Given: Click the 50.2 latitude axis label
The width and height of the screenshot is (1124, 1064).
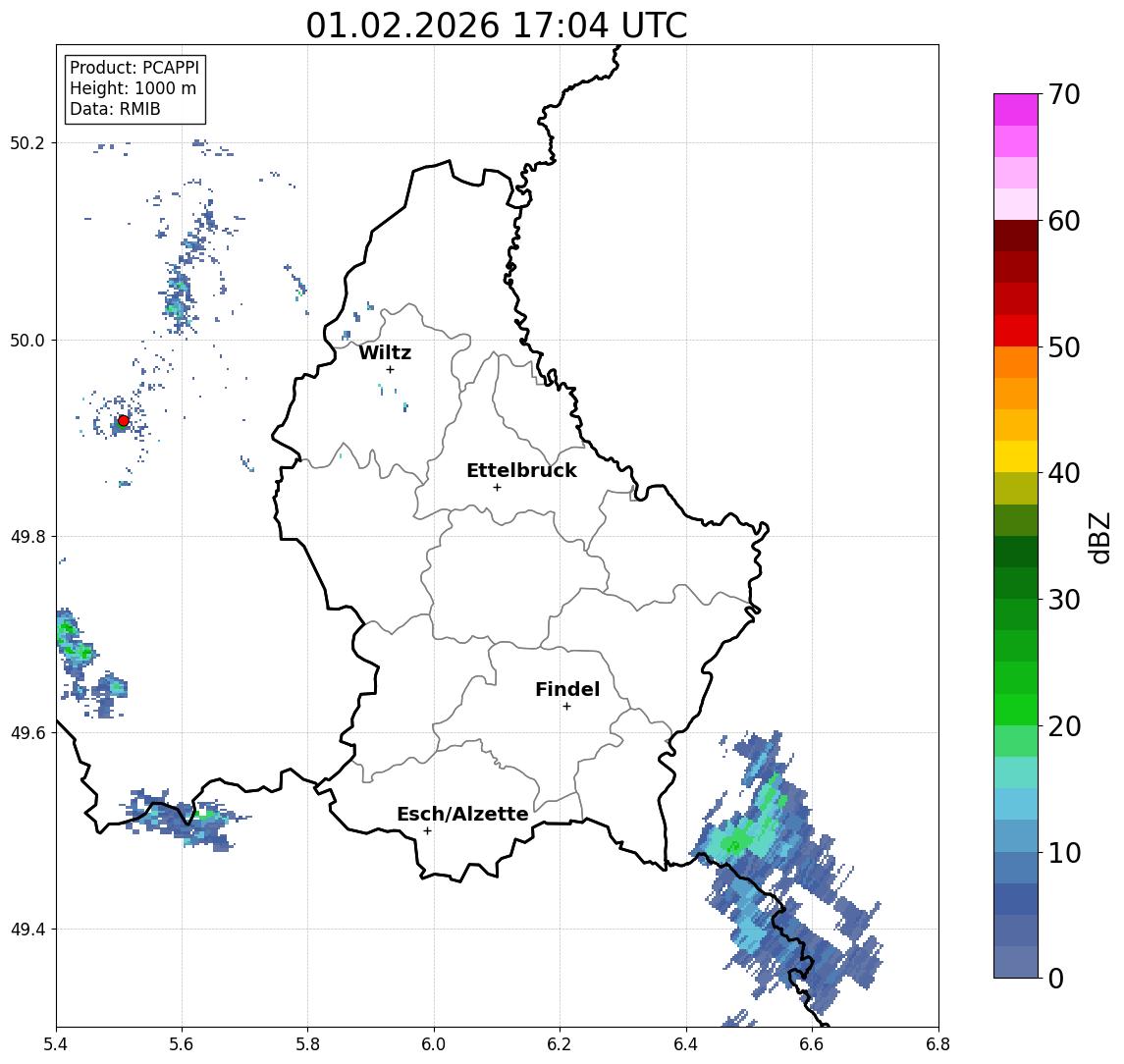Looking at the screenshot, I should point(27,142).
